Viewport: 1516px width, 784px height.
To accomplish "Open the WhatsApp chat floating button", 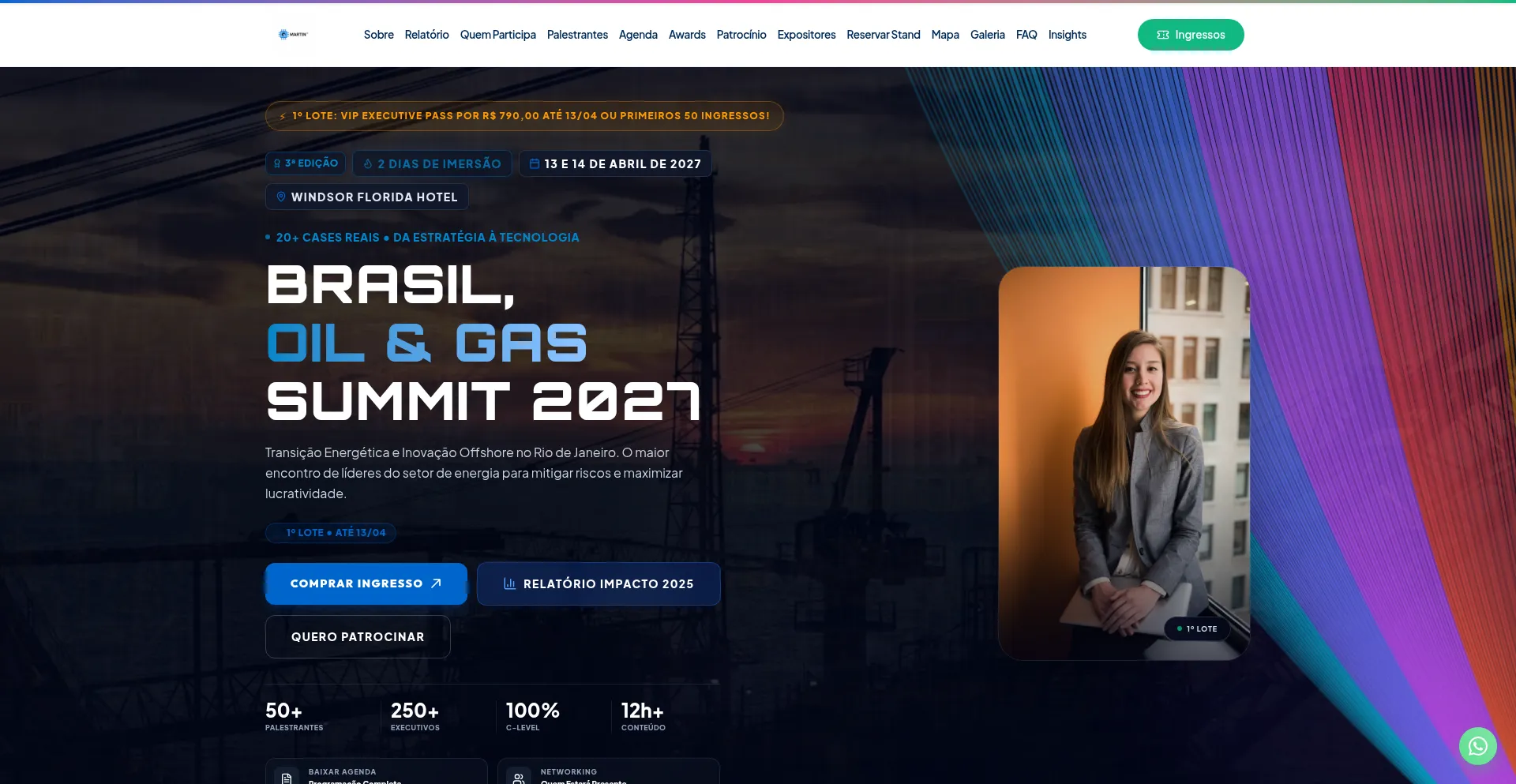I will pos(1477,746).
